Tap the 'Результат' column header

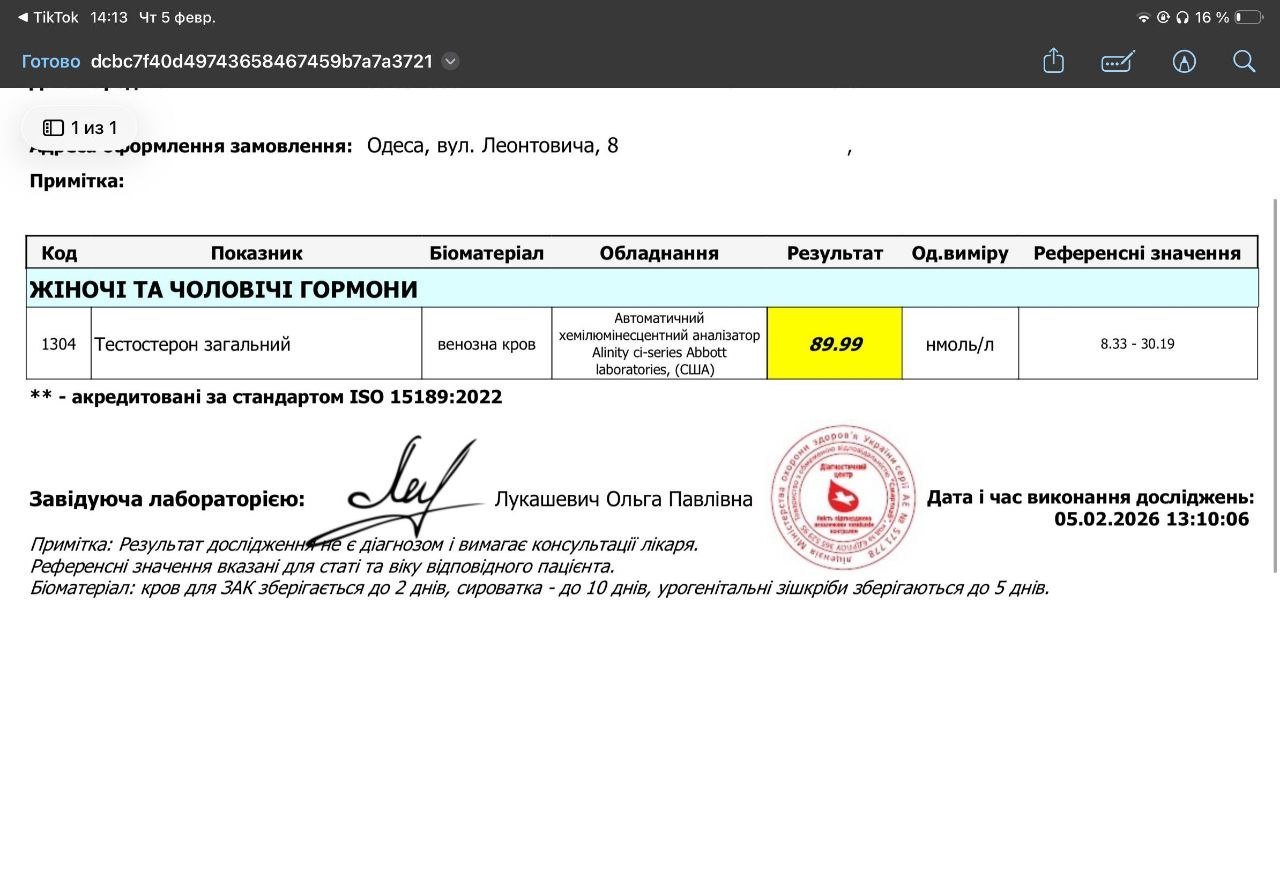[835, 253]
